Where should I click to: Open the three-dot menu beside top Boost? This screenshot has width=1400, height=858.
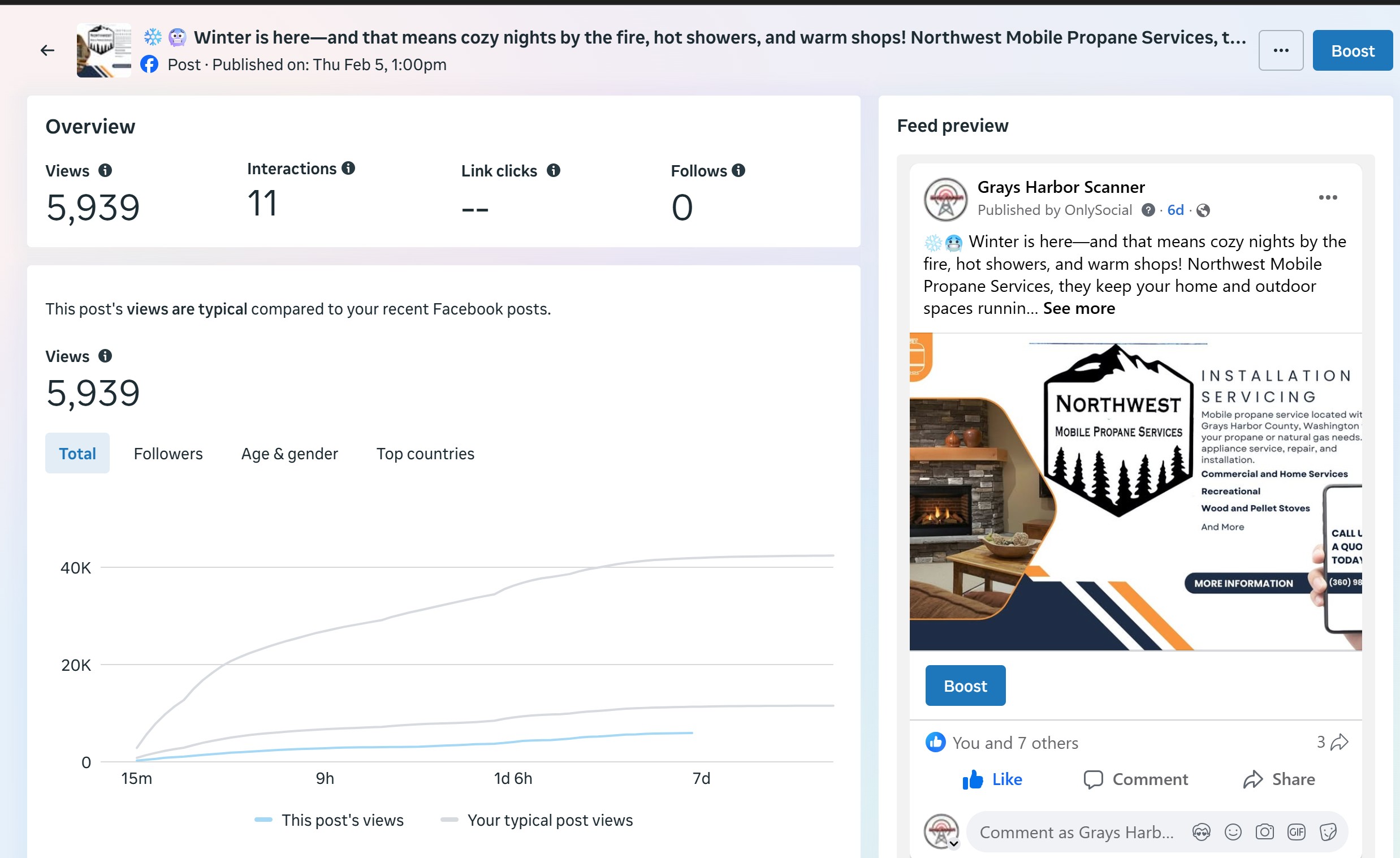1281,50
